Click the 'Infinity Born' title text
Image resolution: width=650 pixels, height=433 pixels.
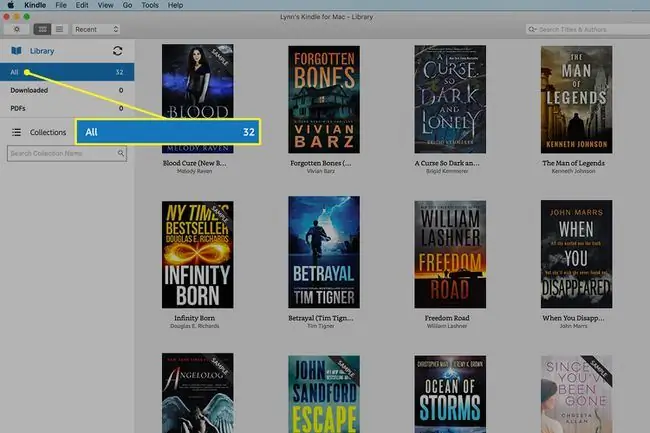(x=194, y=318)
